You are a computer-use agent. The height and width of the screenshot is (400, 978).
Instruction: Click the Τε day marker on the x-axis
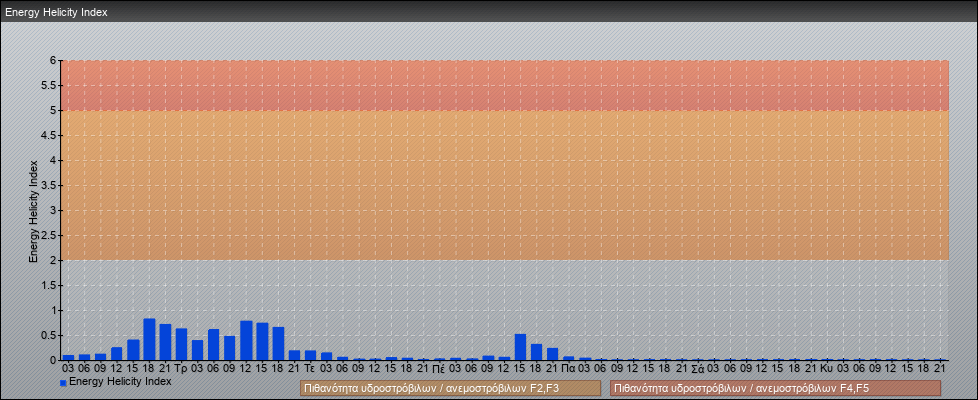coord(310,368)
